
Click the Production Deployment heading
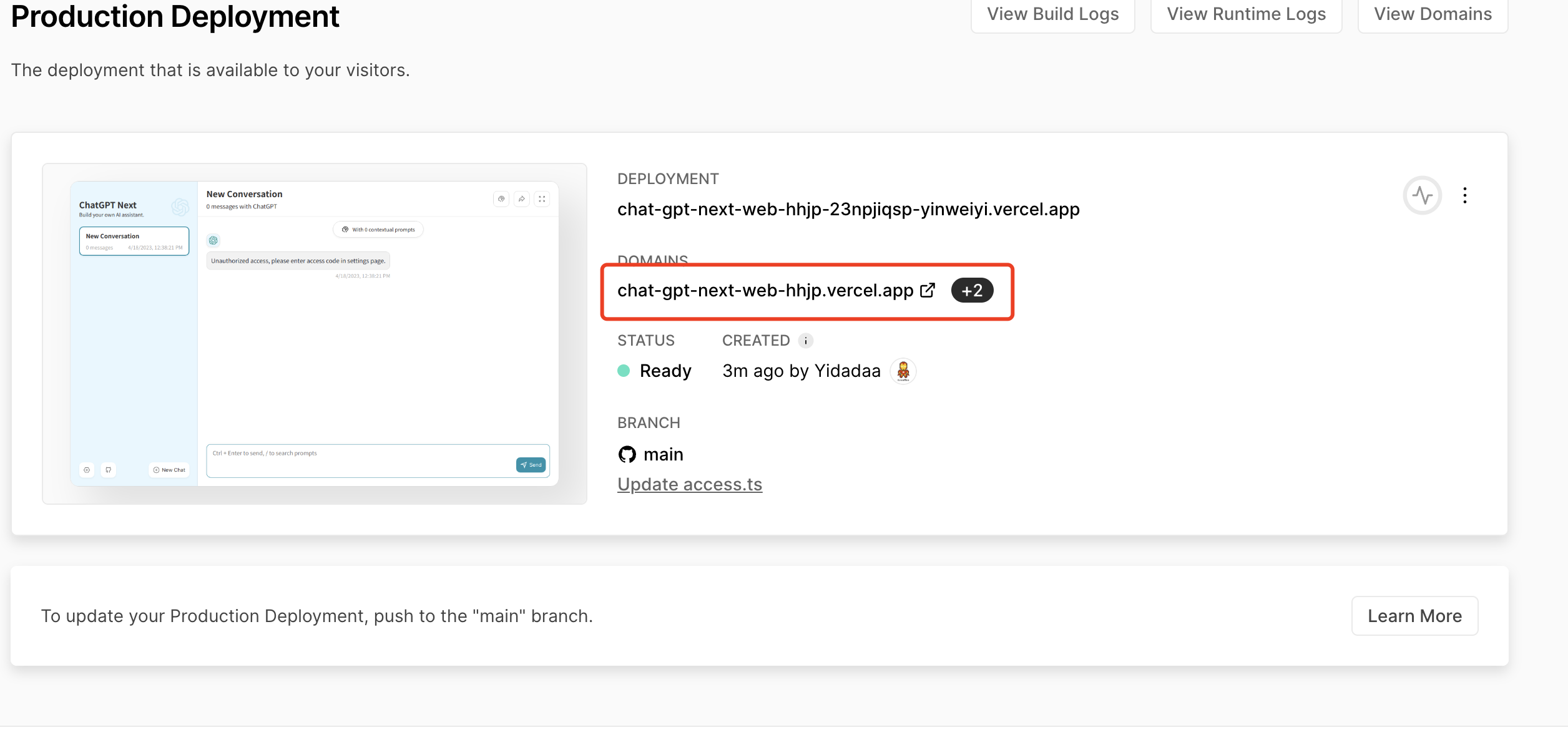point(175,16)
